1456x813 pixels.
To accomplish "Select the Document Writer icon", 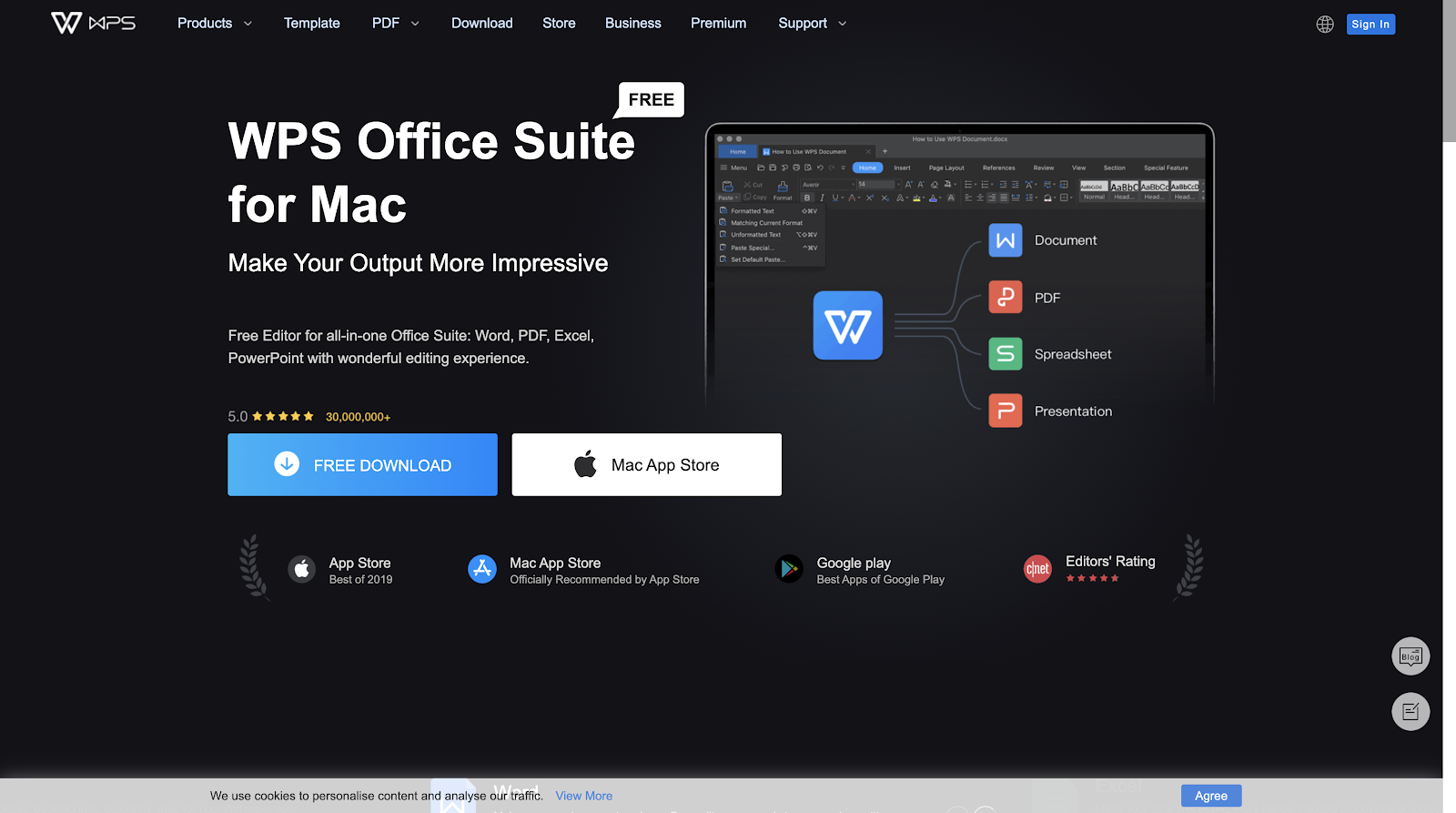I will (1006, 240).
